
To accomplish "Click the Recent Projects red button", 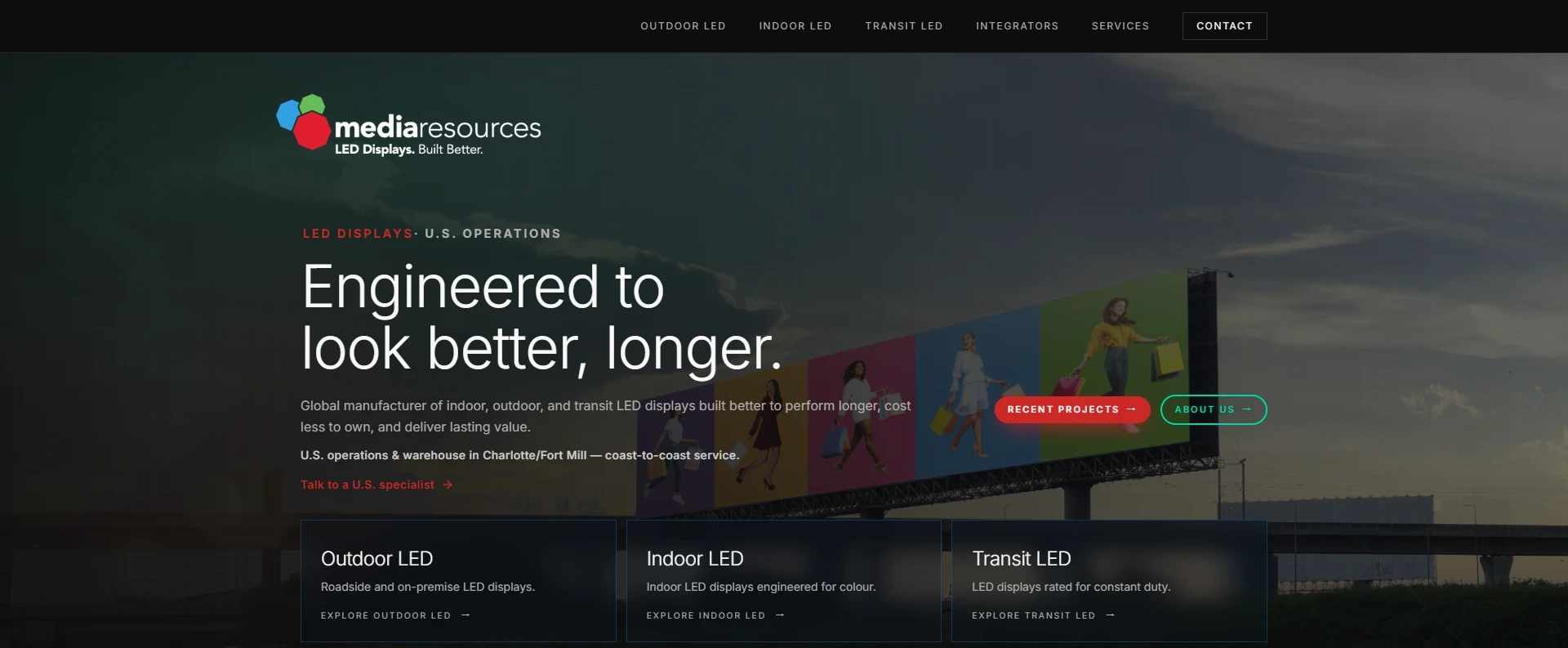I will (x=1071, y=409).
